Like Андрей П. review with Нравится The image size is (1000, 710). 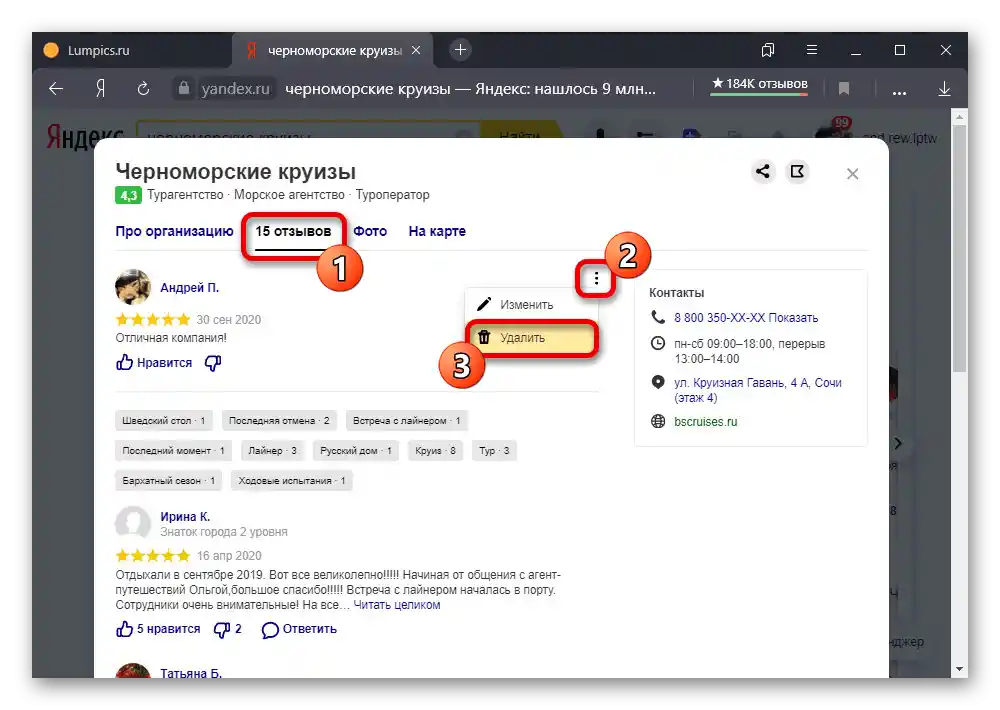click(154, 363)
